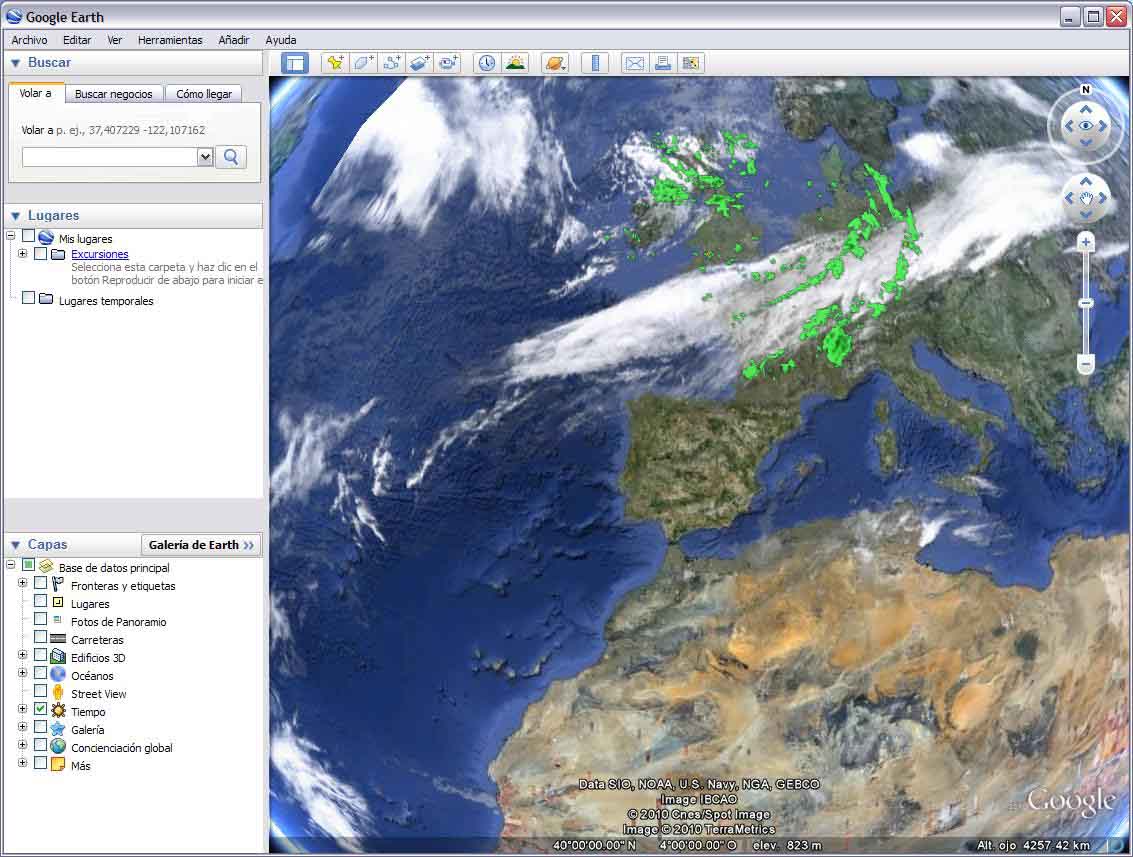Check the Street View layer box

(x=40, y=691)
